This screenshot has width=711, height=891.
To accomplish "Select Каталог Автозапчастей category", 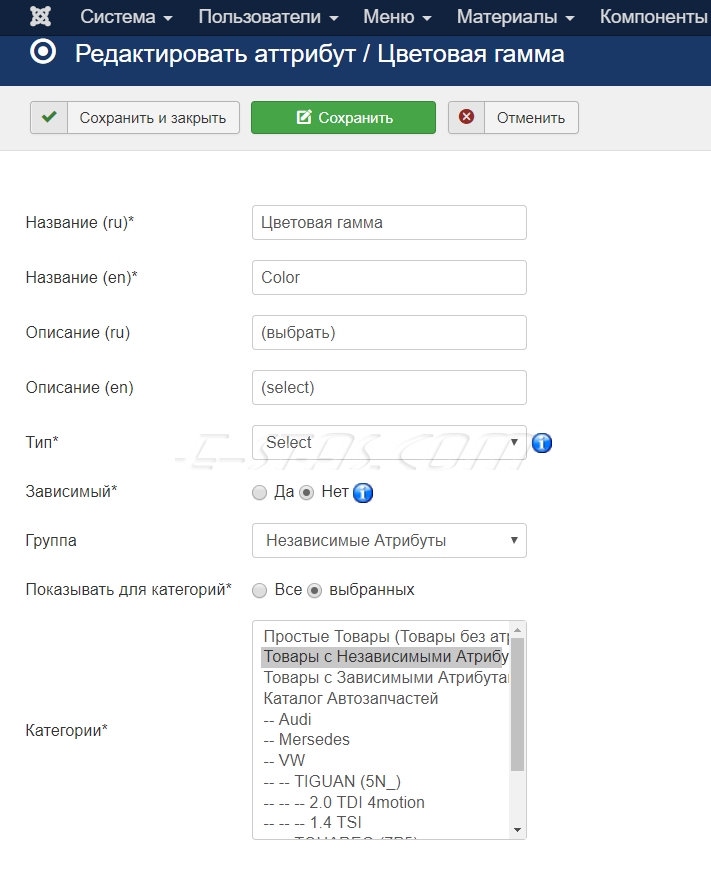I will (x=386, y=698).
